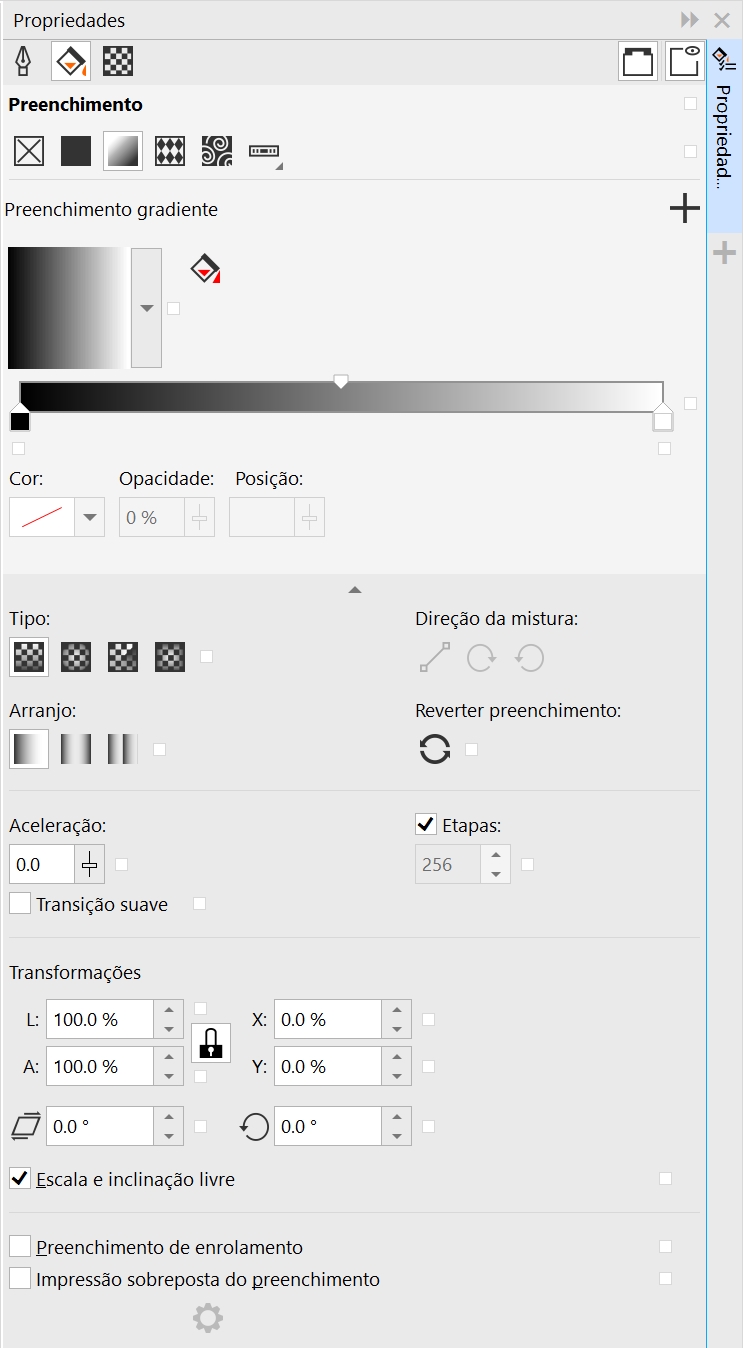Viewport: 743px width, 1348px height.
Task: Select the texture fill swirl icon
Action: coord(217,151)
